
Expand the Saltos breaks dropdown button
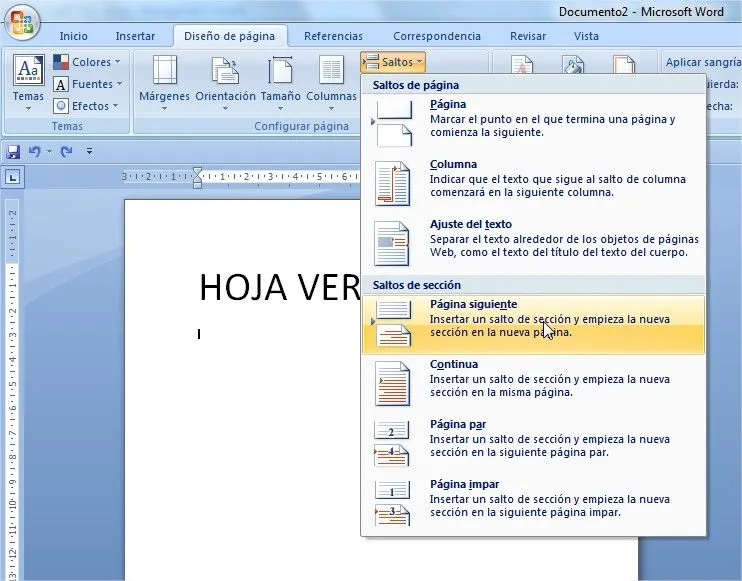pos(393,62)
